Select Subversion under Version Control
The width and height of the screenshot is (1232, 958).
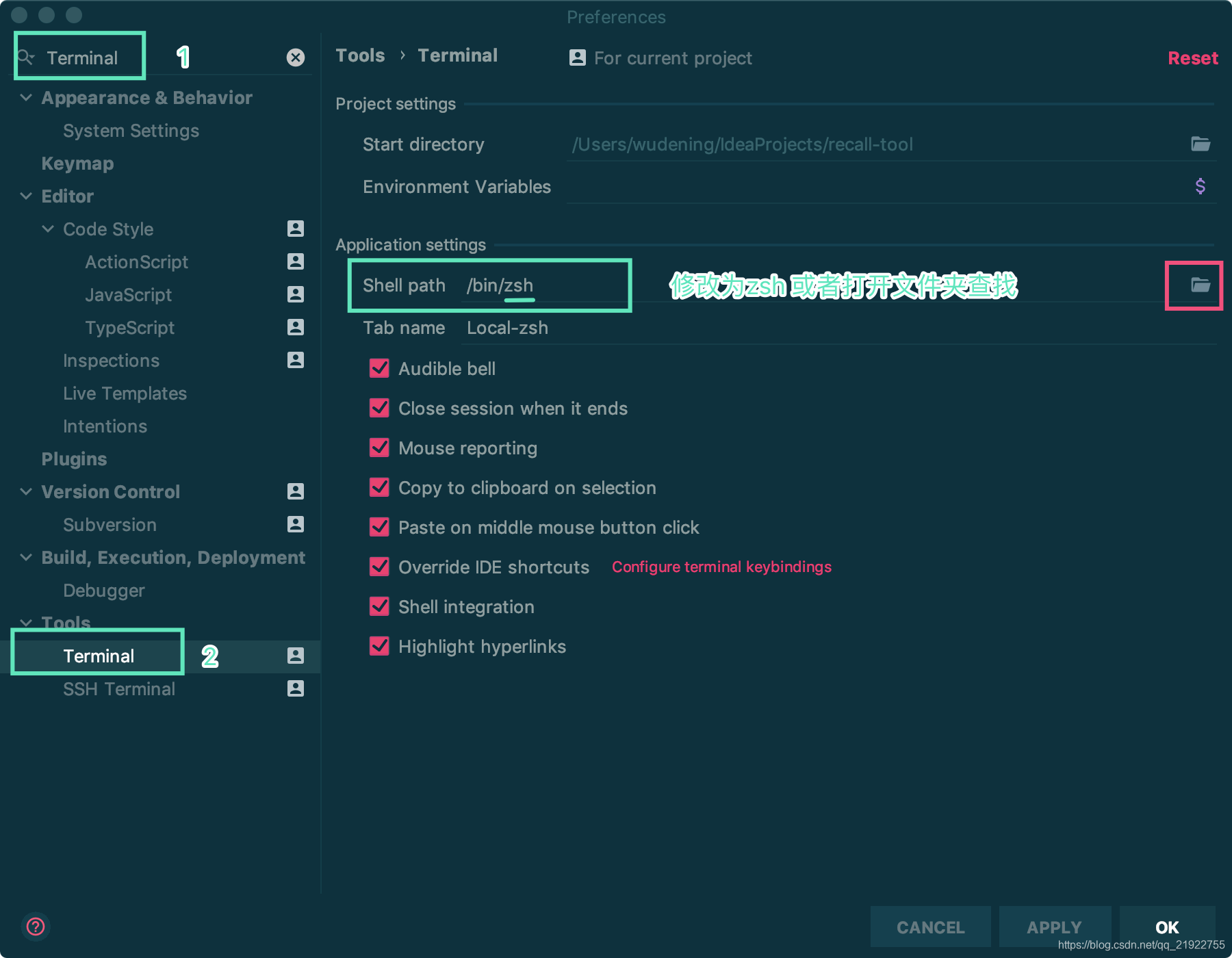(110, 525)
